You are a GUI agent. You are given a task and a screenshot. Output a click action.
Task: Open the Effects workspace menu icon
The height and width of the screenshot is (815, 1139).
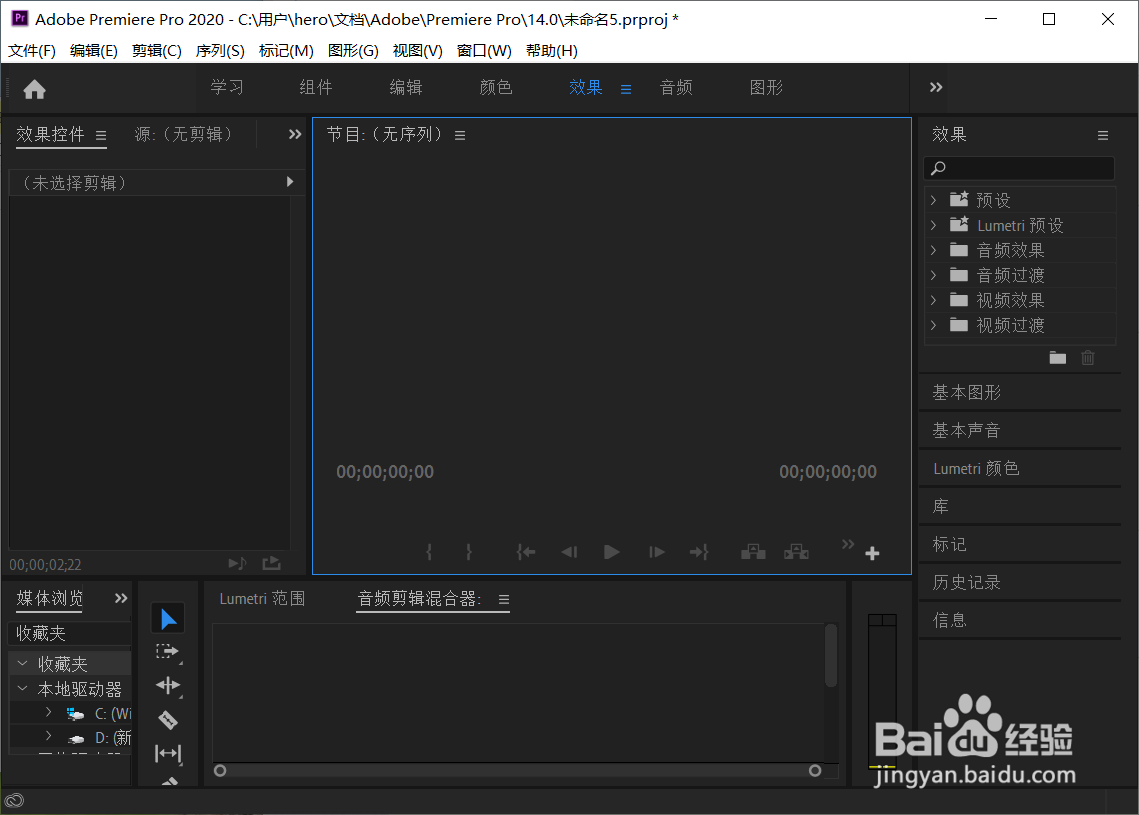(625, 89)
